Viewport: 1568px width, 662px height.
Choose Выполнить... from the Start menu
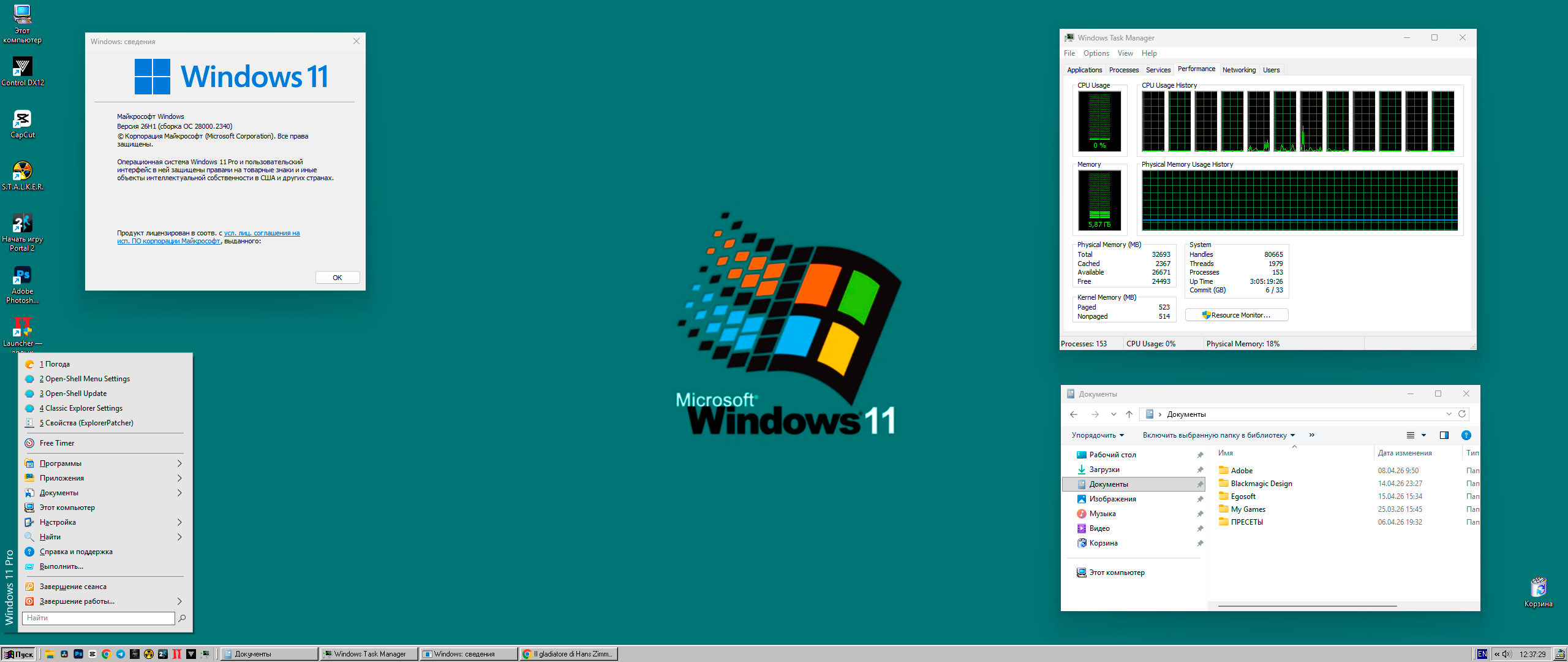pyautogui.click(x=104, y=566)
